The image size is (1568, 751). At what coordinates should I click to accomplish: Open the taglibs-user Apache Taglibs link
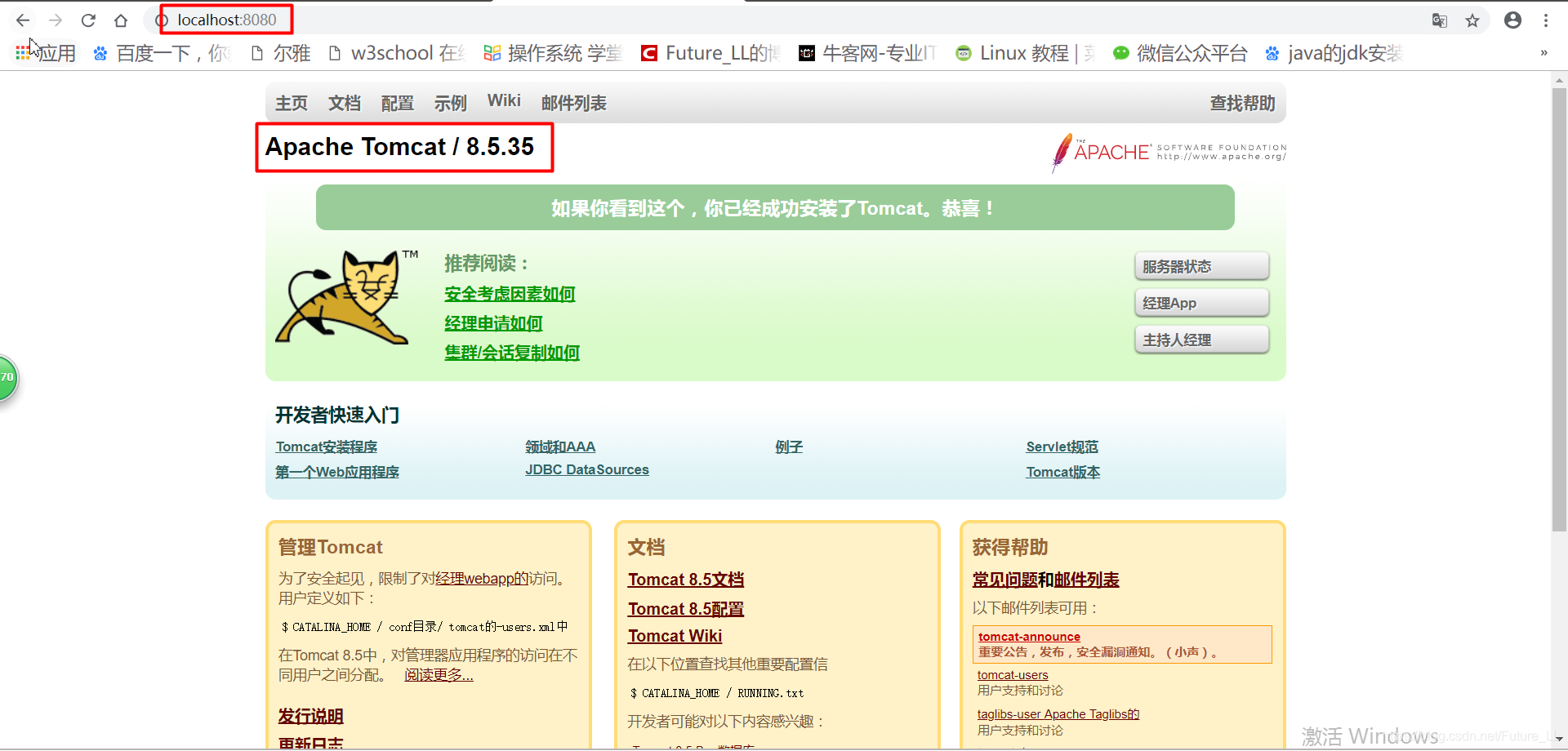[x=1058, y=714]
